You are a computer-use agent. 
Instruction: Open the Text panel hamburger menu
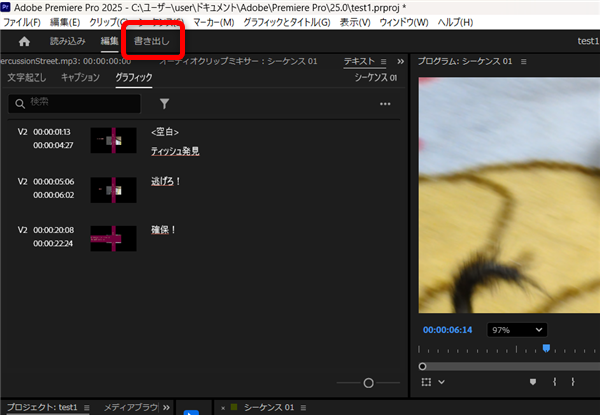384,61
